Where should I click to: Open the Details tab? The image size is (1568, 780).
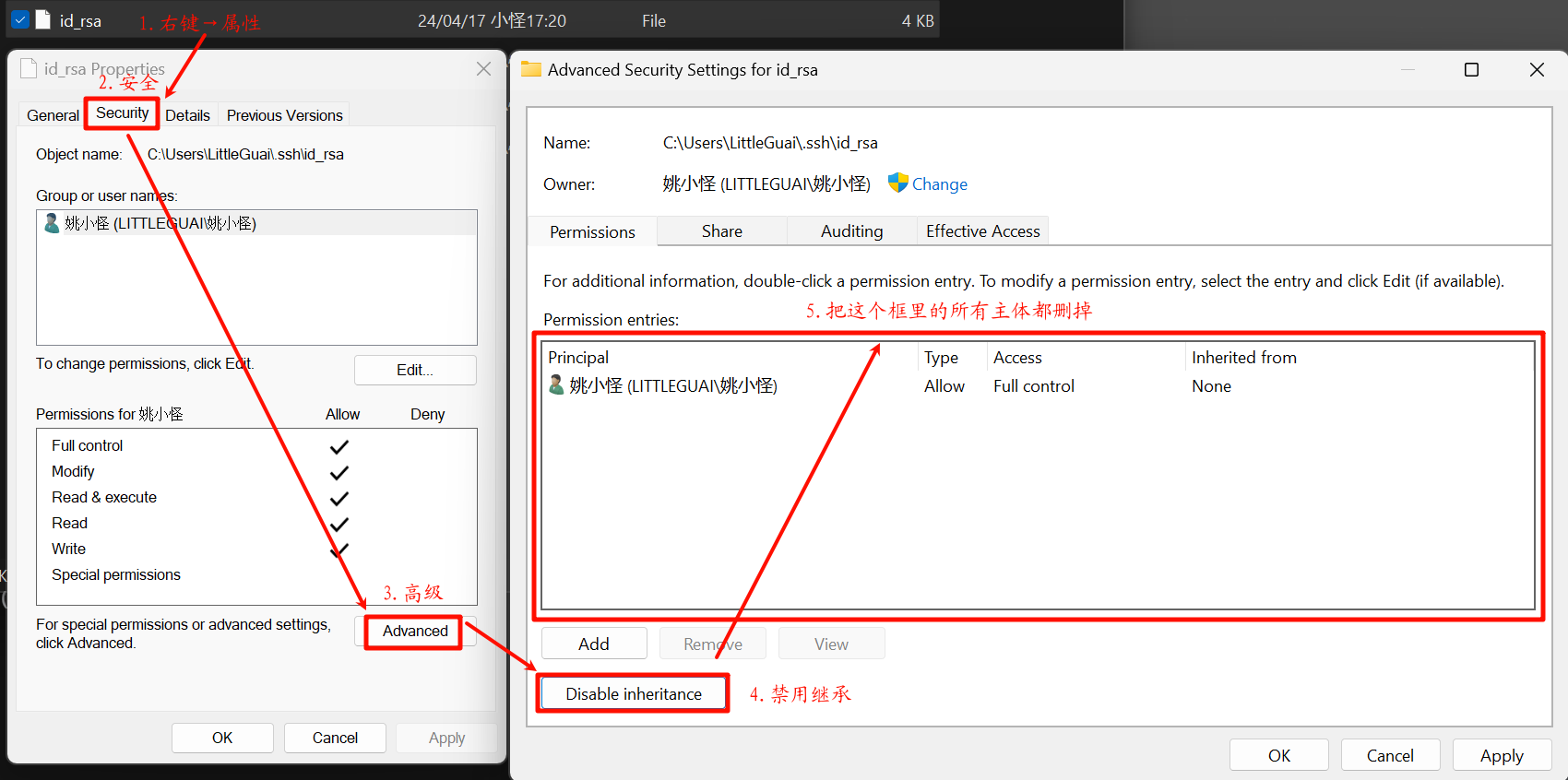tap(187, 115)
